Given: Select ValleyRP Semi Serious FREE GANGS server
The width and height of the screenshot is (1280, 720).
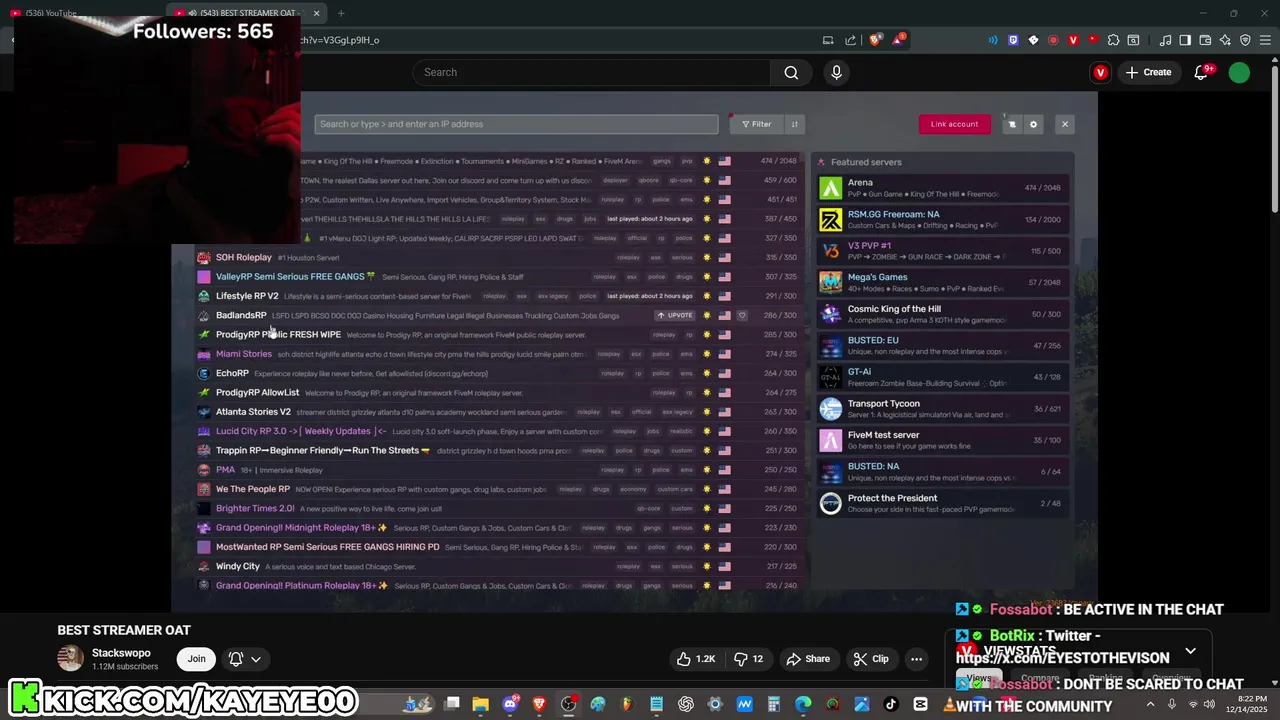Looking at the screenshot, I should pyautogui.click(x=500, y=277).
